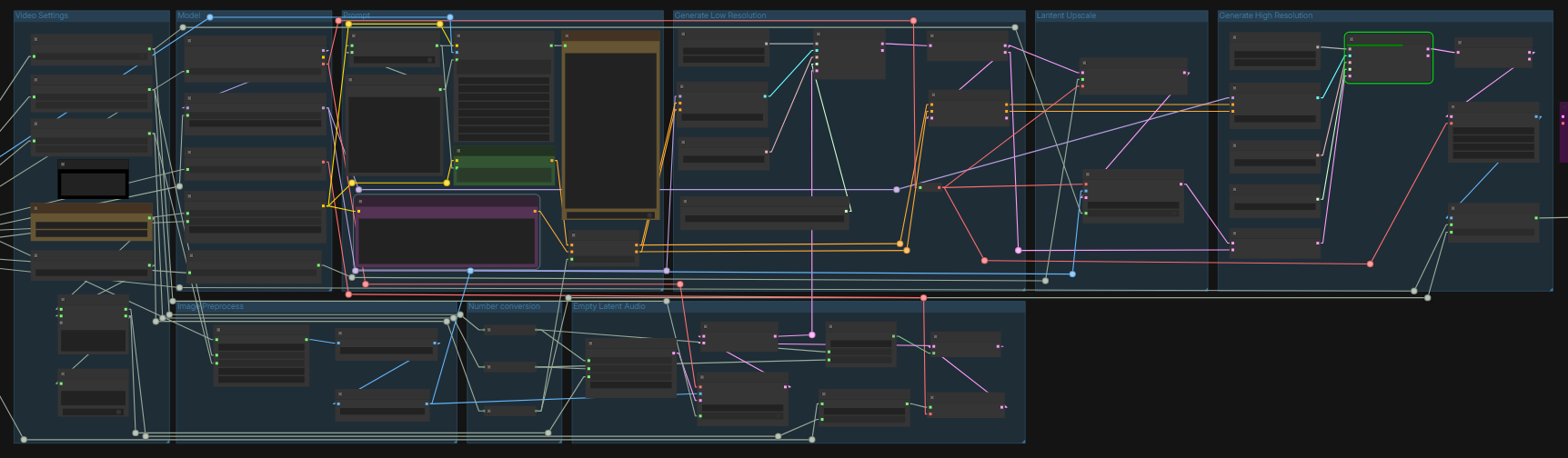Select the Video Settings group title

[x=42, y=15]
